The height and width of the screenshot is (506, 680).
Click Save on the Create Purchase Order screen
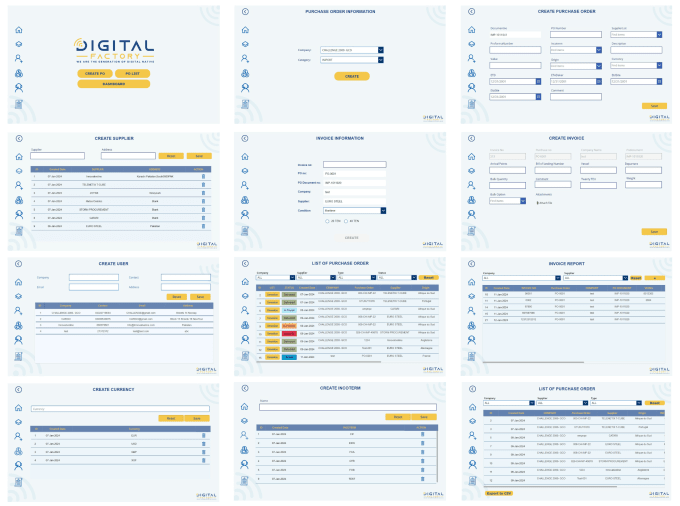click(x=654, y=106)
